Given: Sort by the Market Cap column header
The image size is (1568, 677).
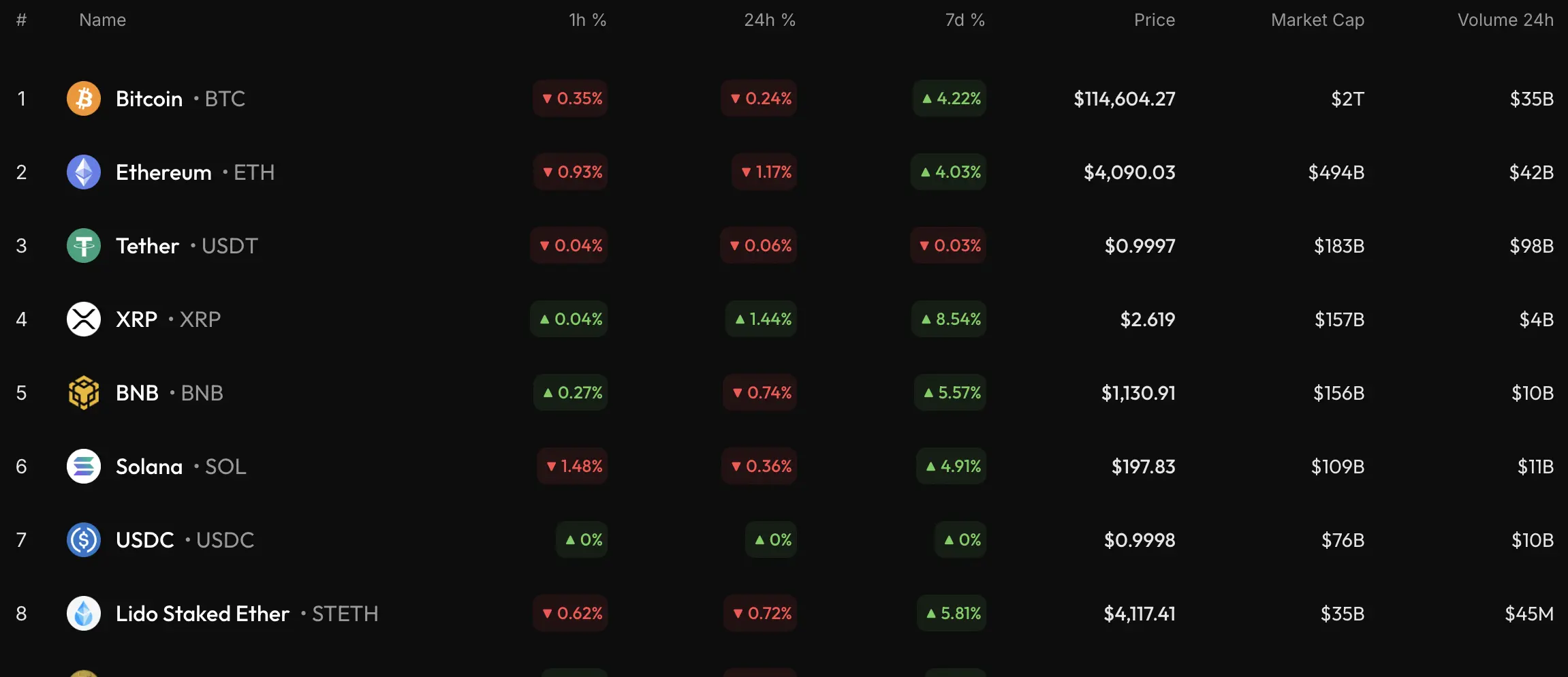Looking at the screenshot, I should coord(1317,20).
